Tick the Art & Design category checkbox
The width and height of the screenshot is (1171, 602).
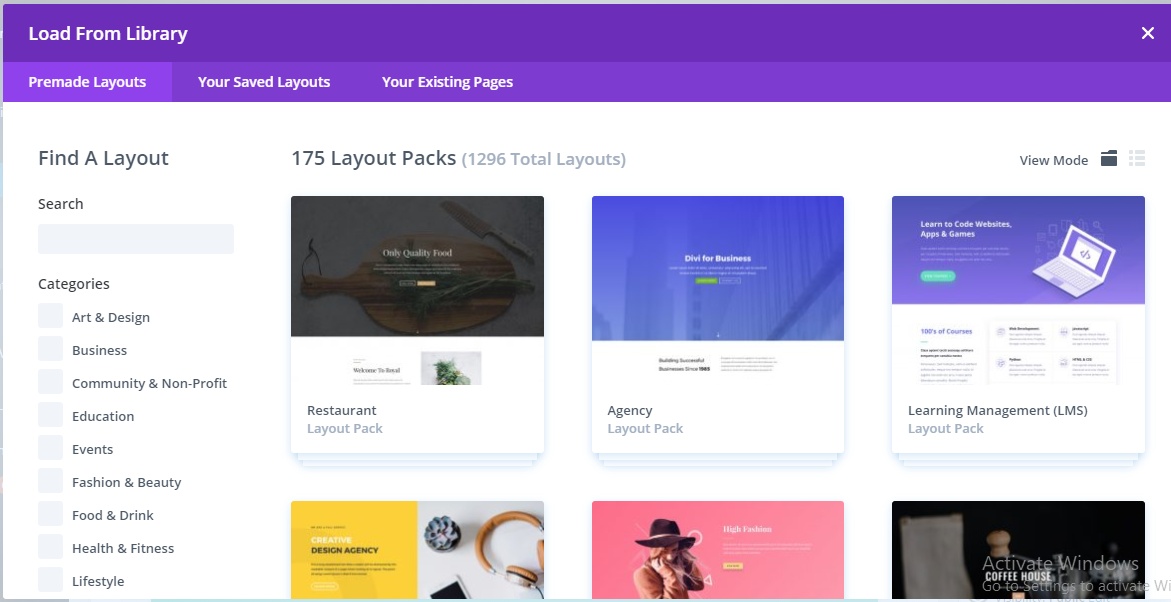[51, 316]
